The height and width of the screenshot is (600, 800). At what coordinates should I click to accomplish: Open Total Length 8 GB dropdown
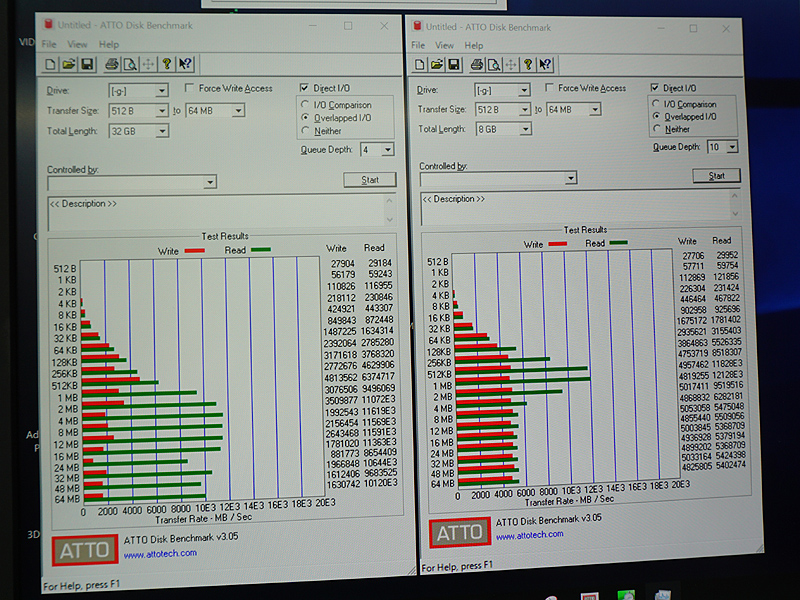pyautogui.click(x=525, y=129)
